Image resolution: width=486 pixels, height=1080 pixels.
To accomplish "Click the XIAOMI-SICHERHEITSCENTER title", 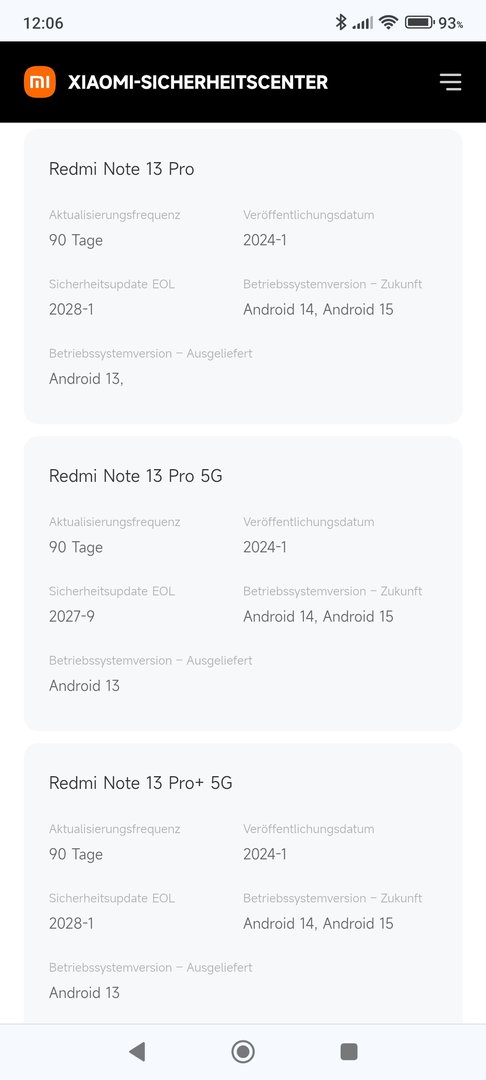I will pyautogui.click(x=198, y=83).
